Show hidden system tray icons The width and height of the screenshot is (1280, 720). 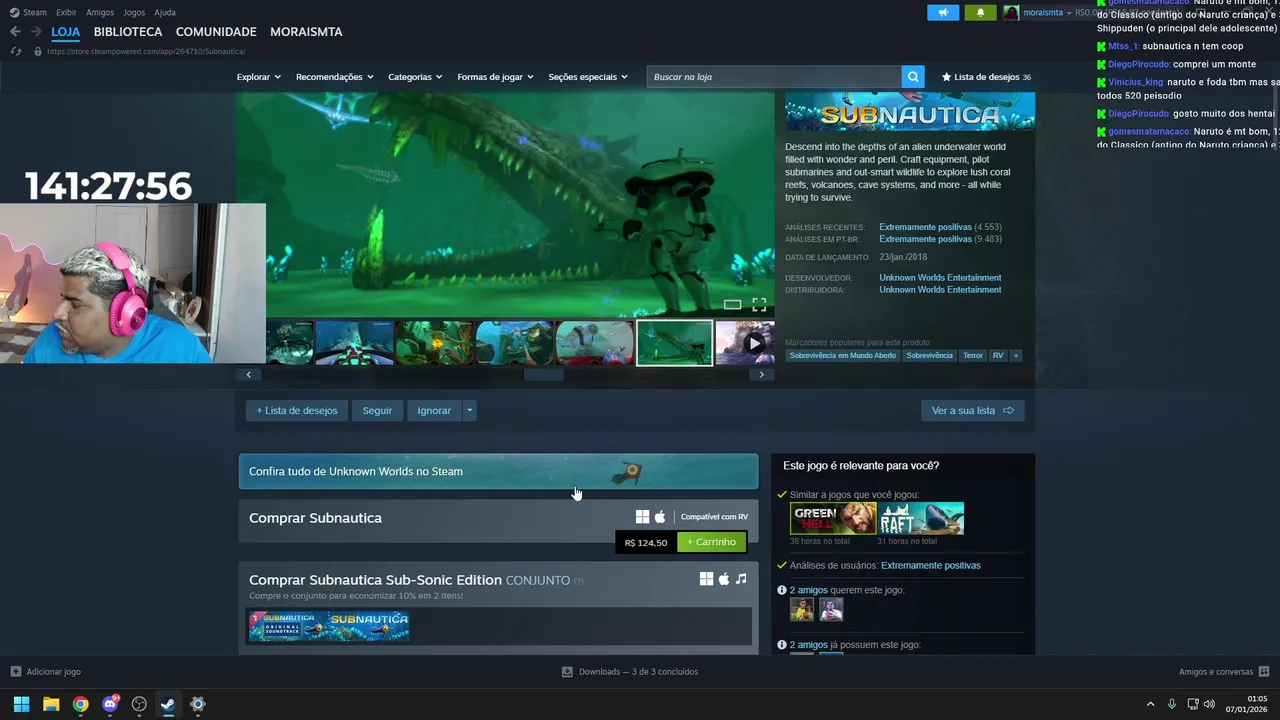click(x=1150, y=704)
